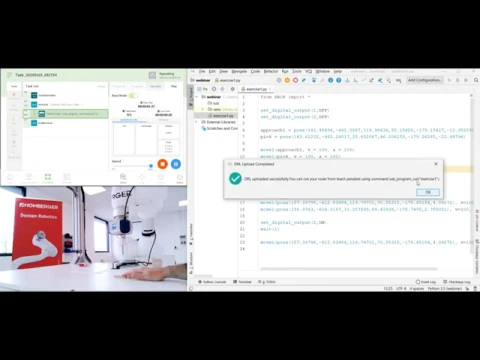Click the exercise1.py breadcrumb in navigation bar
Viewport: 480px width, 360px height.
pyautogui.click(x=227, y=80)
